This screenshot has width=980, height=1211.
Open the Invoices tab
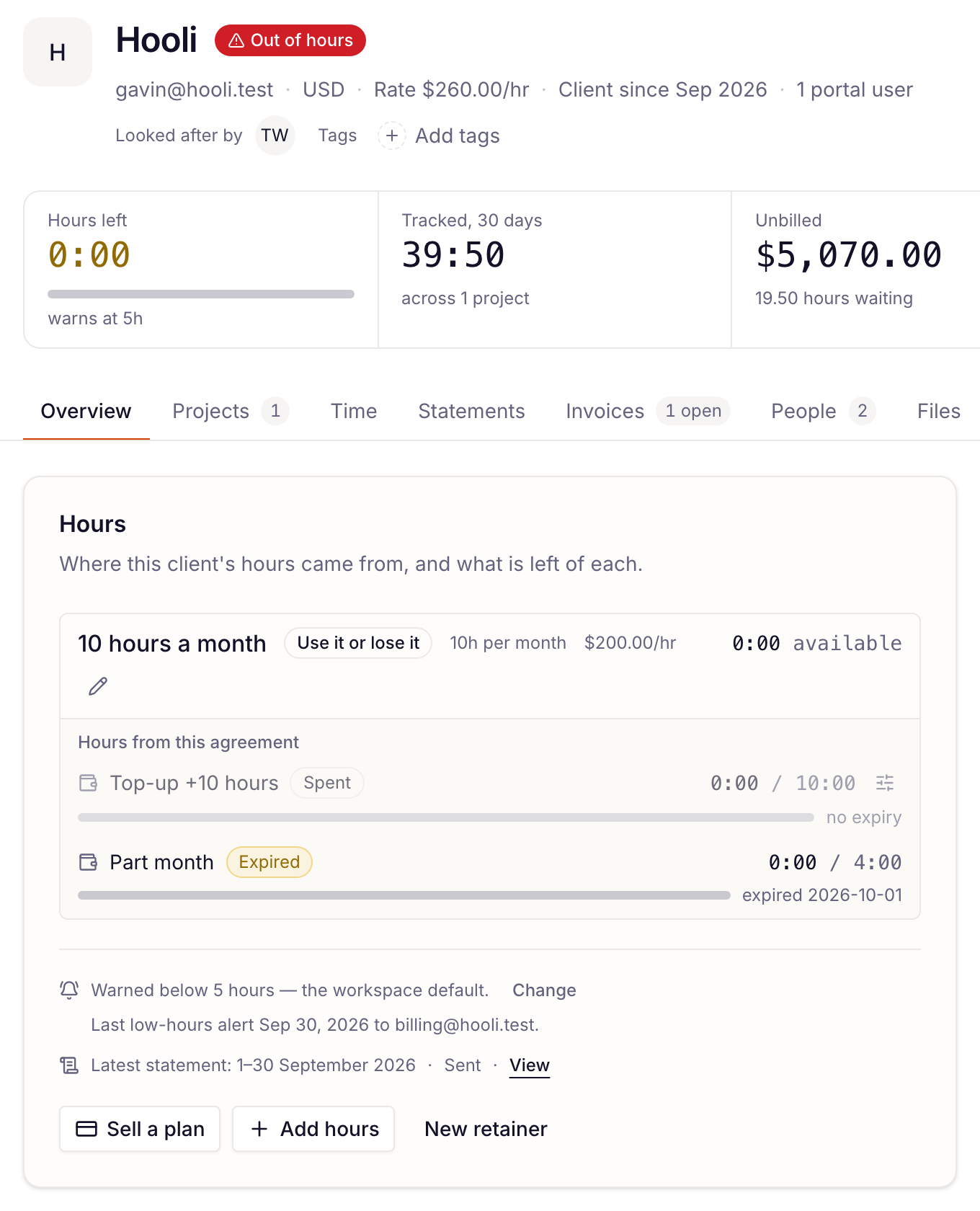click(x=648, y=411)
